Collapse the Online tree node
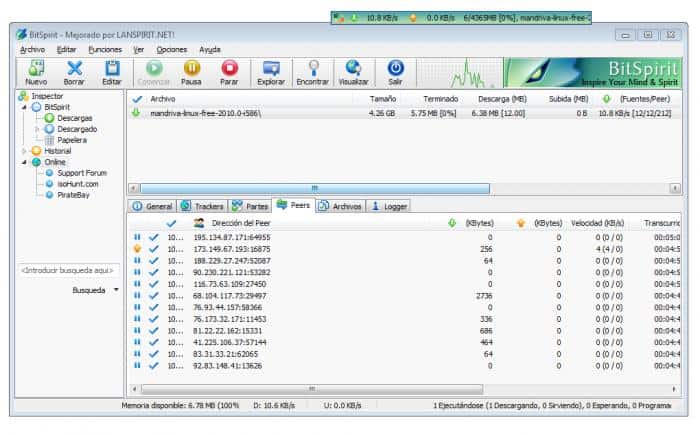This screenshot has height=435, width=700. pos(25,162)
